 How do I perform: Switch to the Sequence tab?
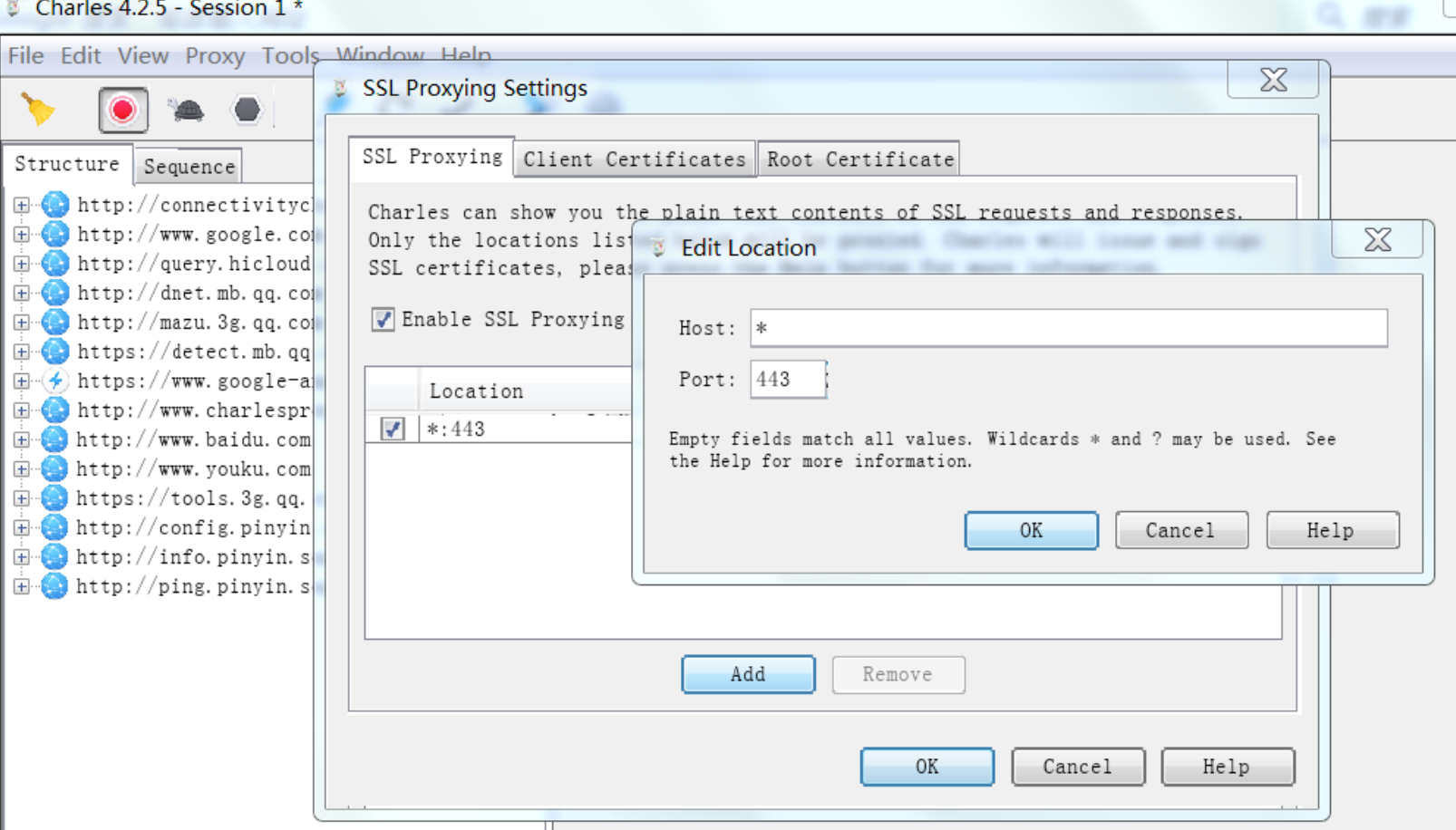point(189,167)
